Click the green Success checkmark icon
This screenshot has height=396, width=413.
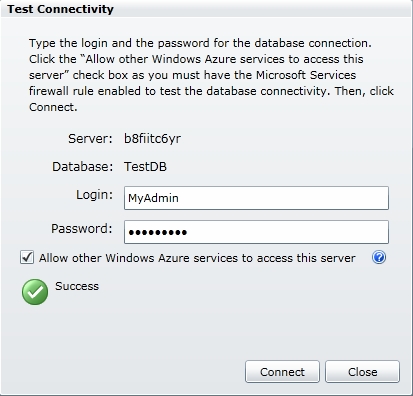pos(35,292)
